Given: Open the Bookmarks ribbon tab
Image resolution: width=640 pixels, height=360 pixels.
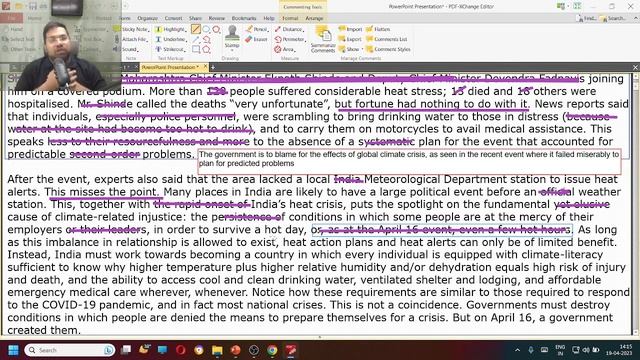Looking at the screenshot, I should [244, 18].
